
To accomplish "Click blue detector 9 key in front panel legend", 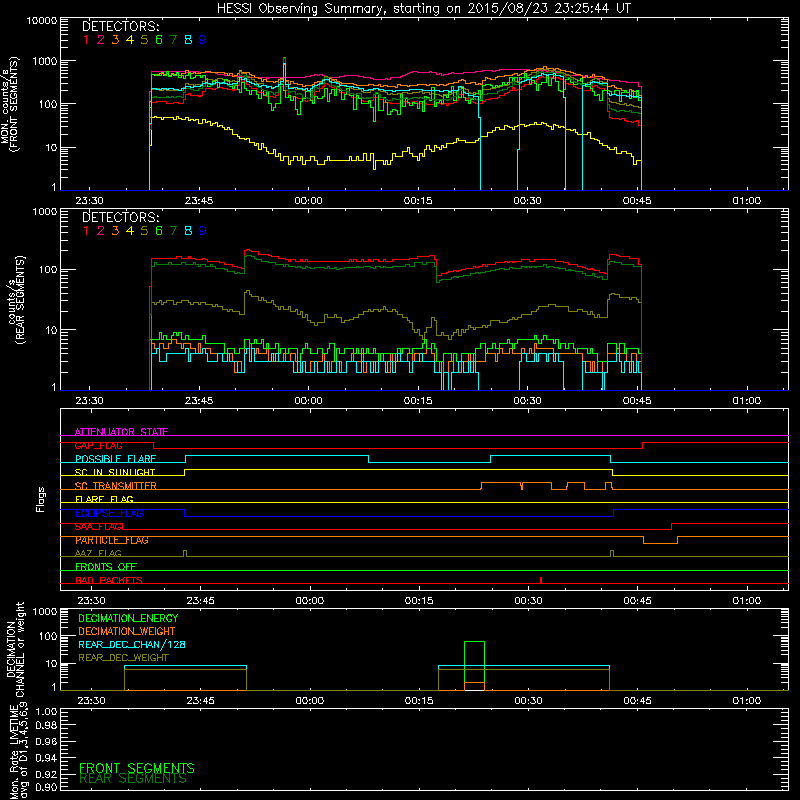I will pyautogui.click(x=203, y=40).
